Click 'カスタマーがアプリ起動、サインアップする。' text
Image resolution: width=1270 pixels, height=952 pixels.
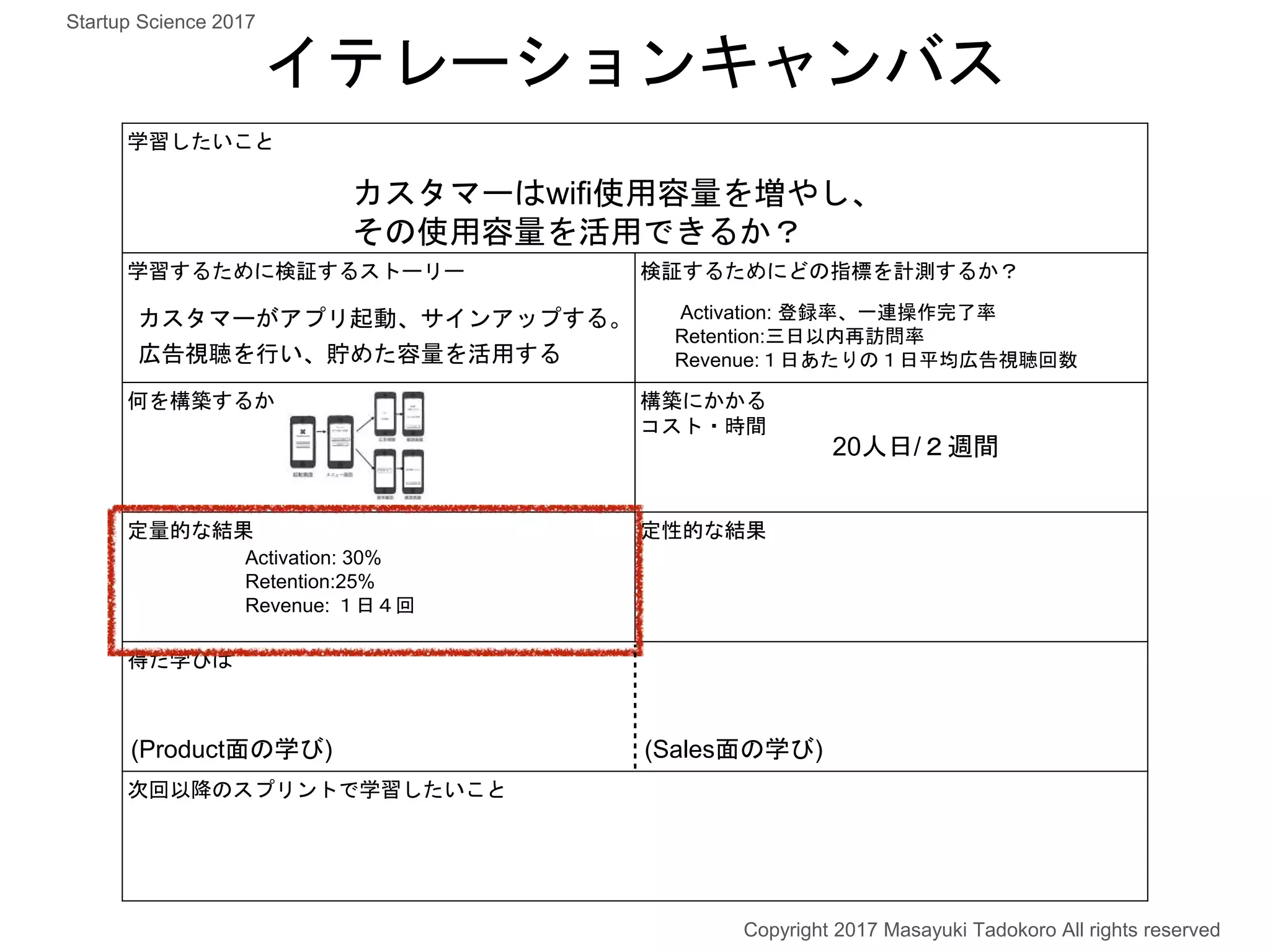tap(381, 318)
